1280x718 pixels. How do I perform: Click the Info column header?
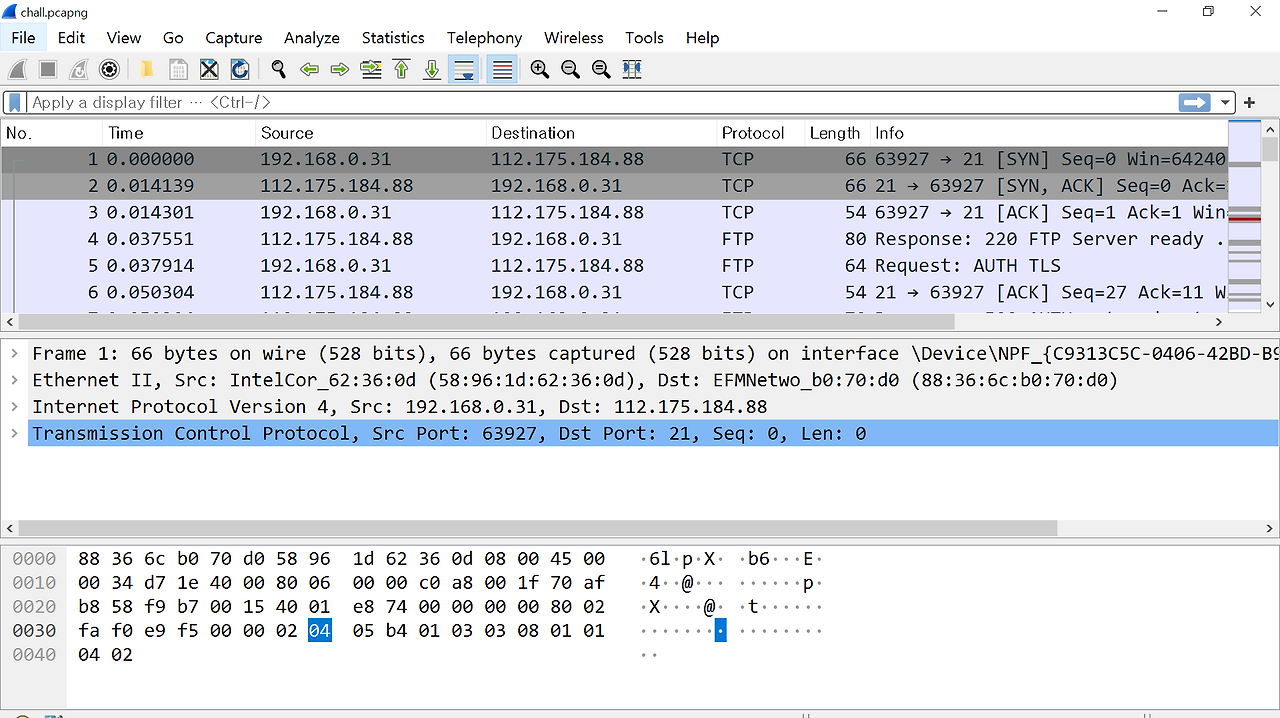1048,133
